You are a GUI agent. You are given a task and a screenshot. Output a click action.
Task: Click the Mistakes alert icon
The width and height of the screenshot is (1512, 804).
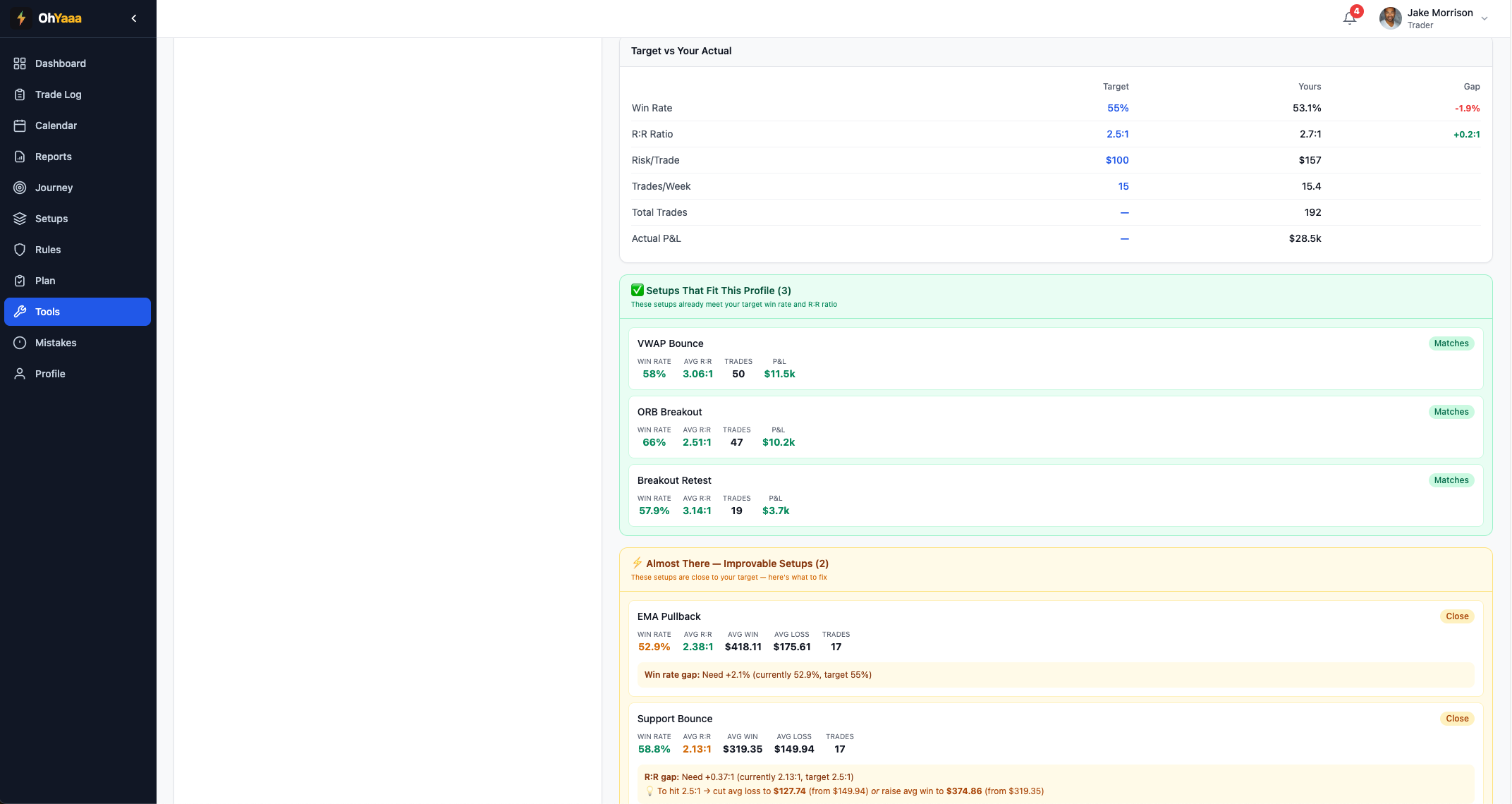pos(20,343)
